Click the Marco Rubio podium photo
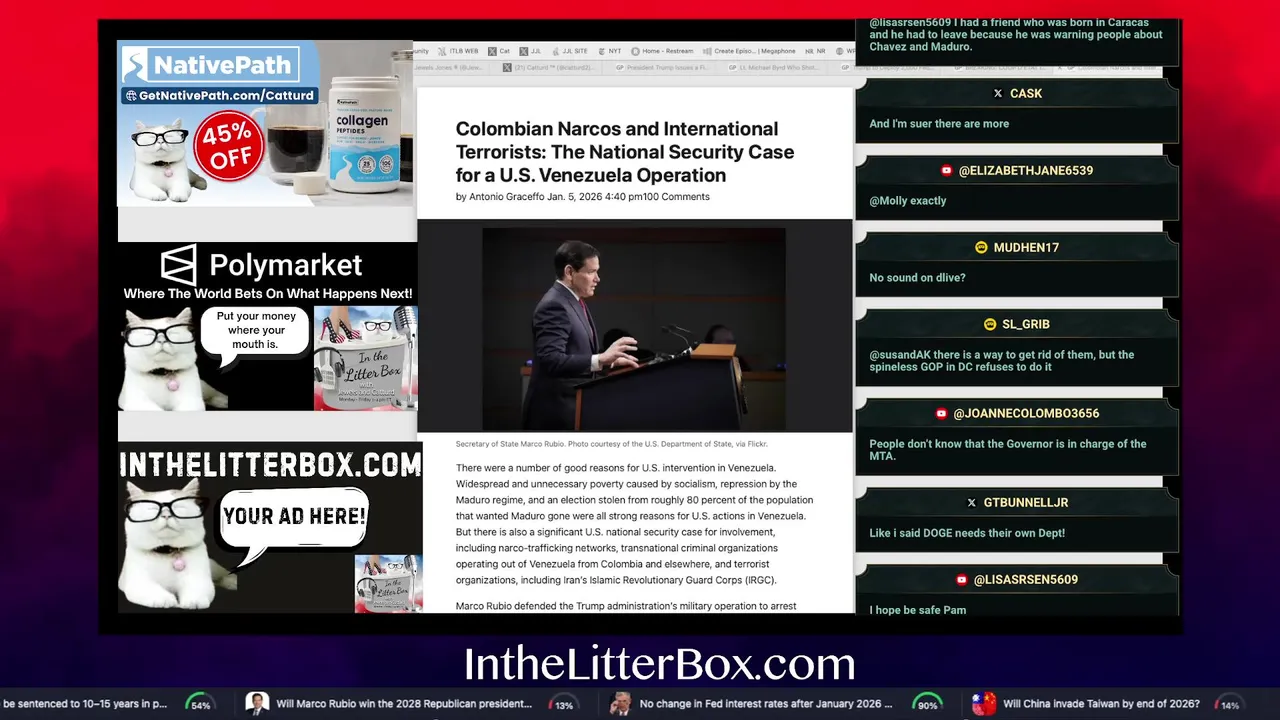The width and height of the screenshot is (1280, 720). [x=634, y=328]
